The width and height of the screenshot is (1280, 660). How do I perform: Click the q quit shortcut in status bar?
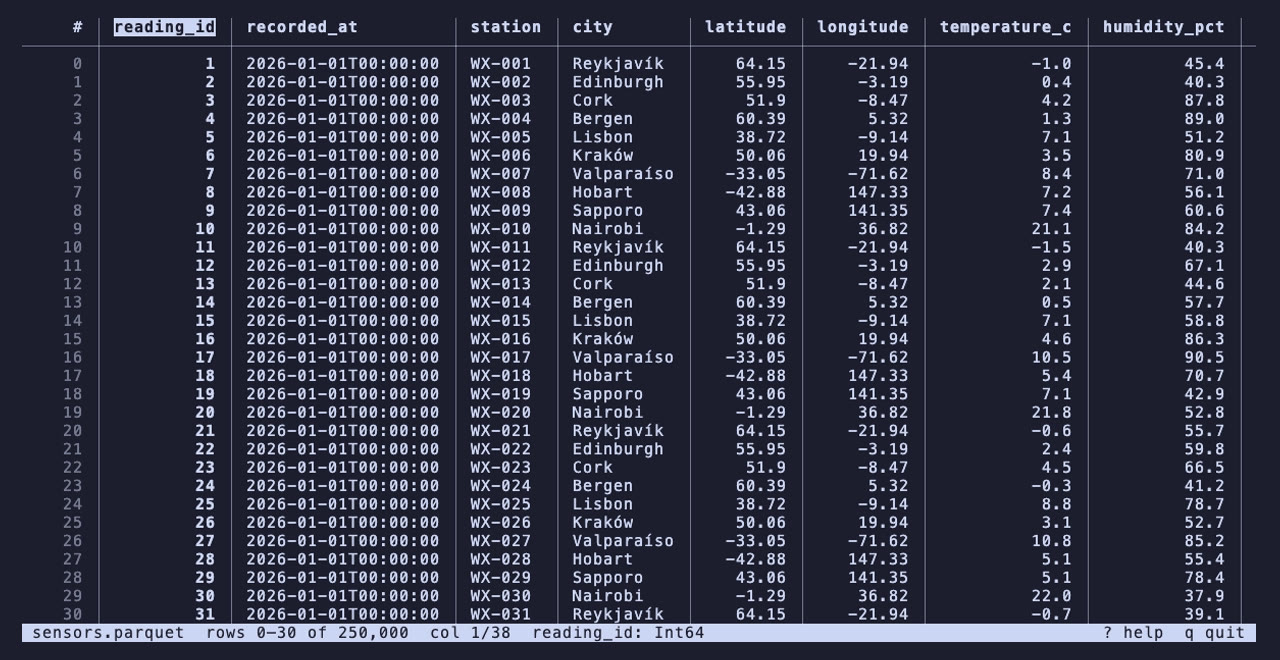(1215, 633)
